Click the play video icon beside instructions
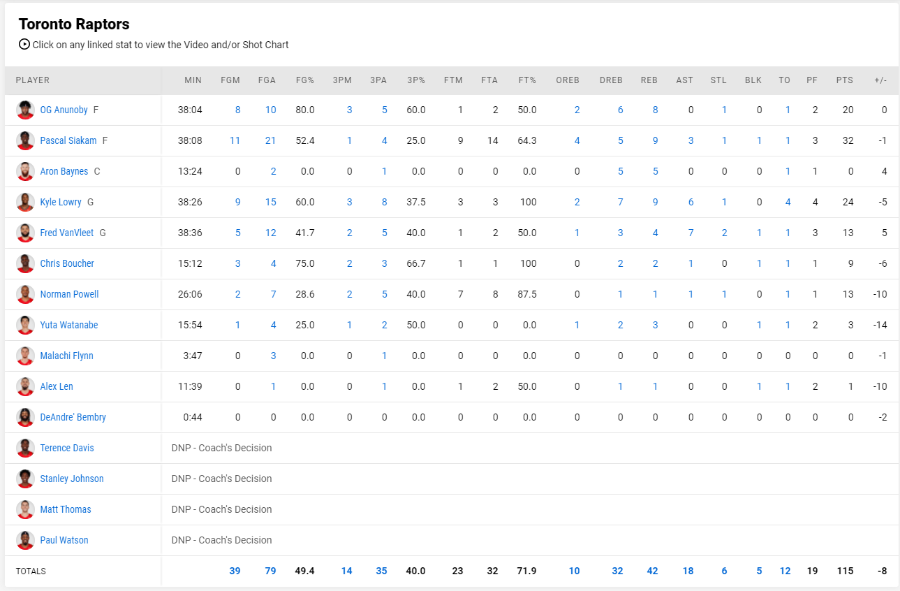900x591 pixels. 24,44
